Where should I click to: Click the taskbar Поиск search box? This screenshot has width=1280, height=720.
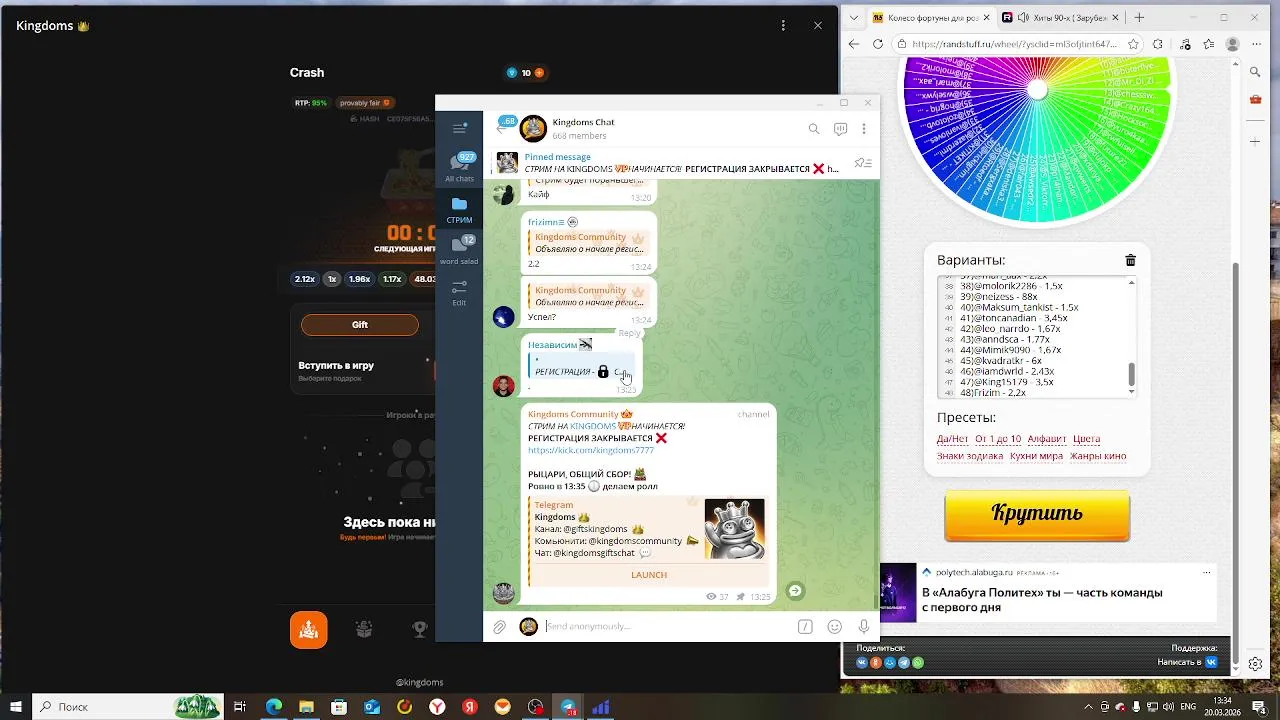point(129,707)
